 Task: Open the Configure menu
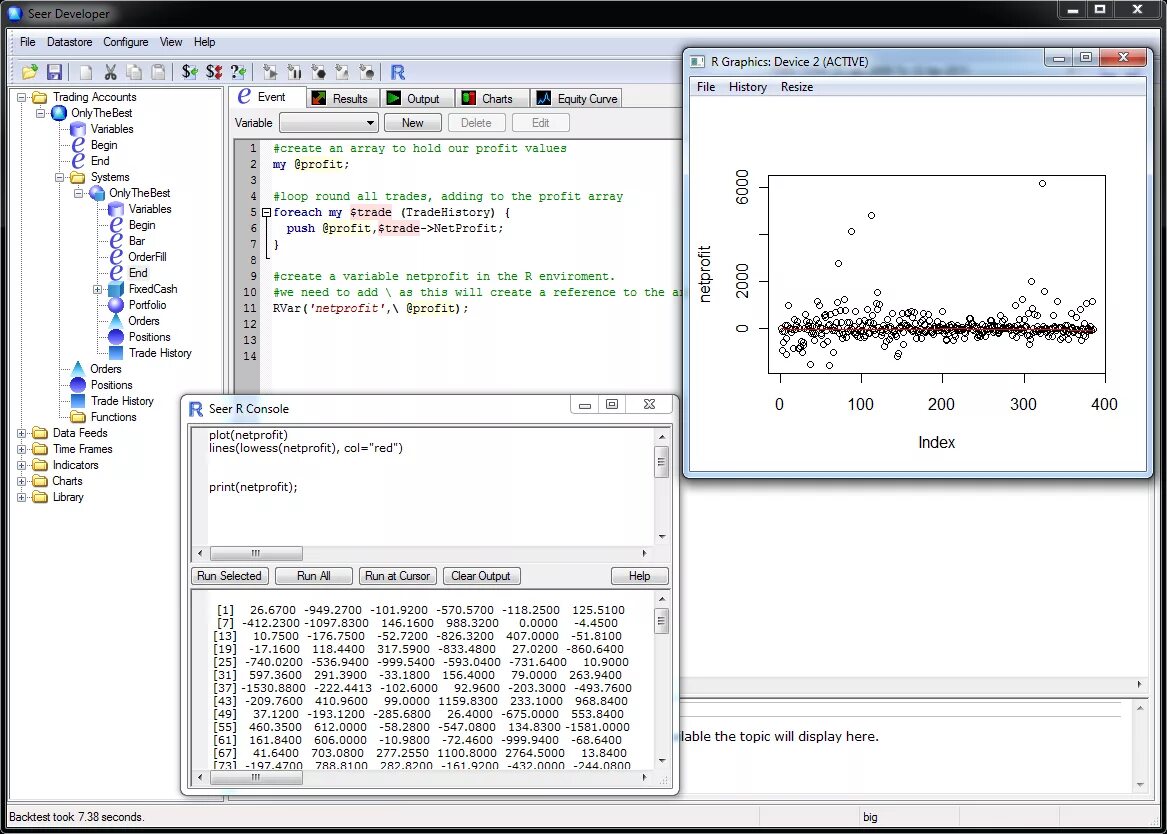pos(126,42)
